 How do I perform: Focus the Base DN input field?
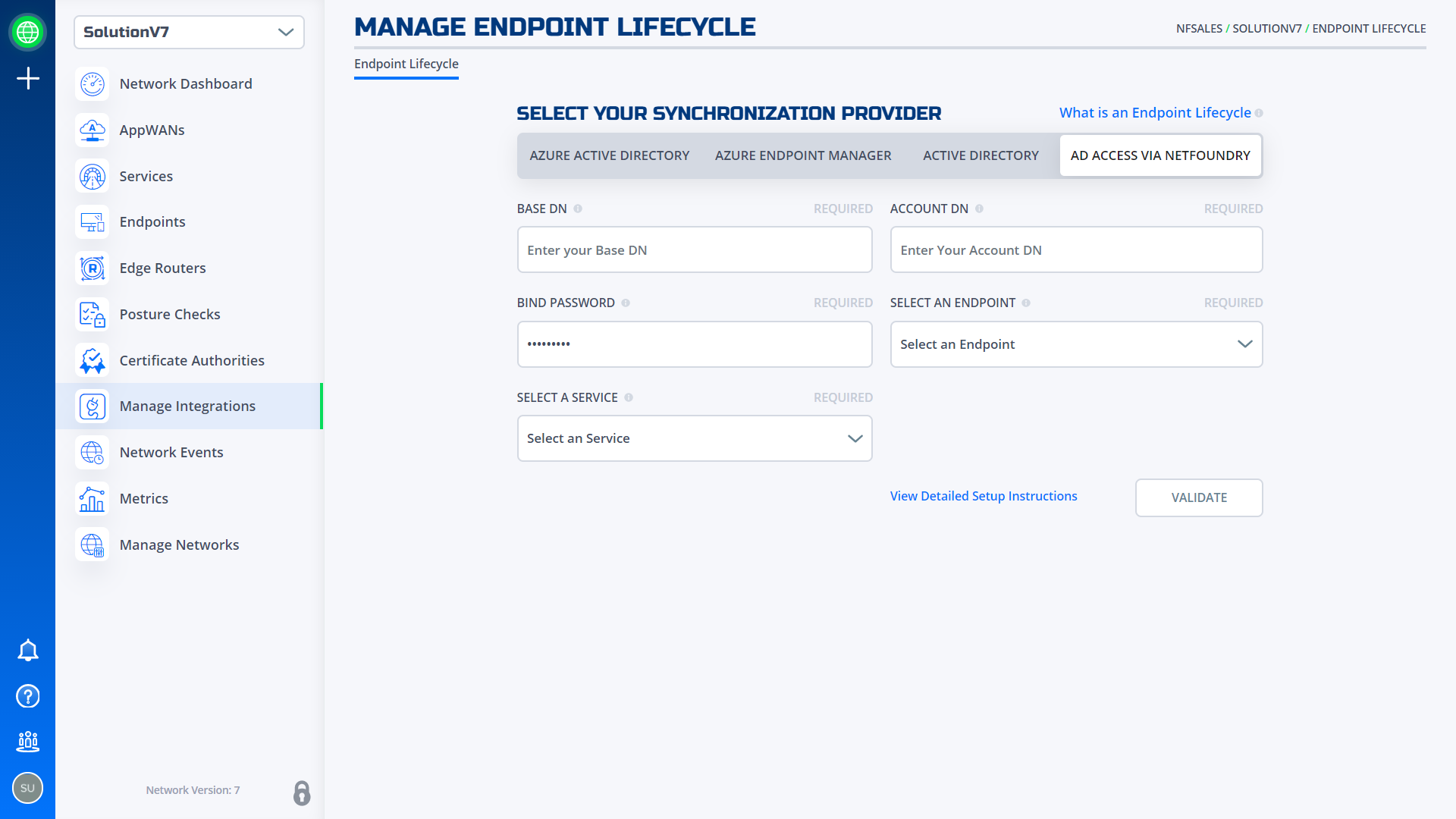click(x=695, y=250)
